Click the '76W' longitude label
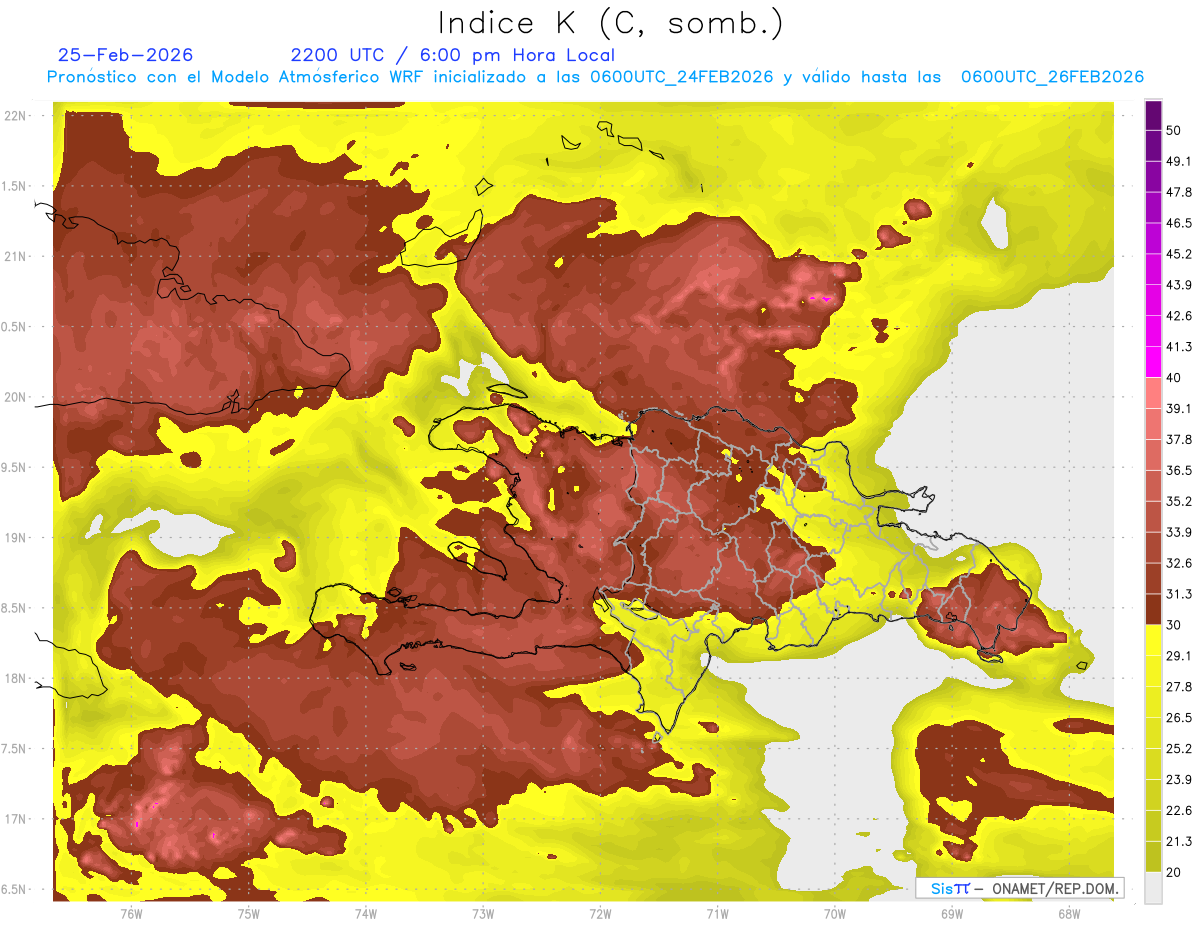Screen dimensions: 1200x927 coord(131,913)
